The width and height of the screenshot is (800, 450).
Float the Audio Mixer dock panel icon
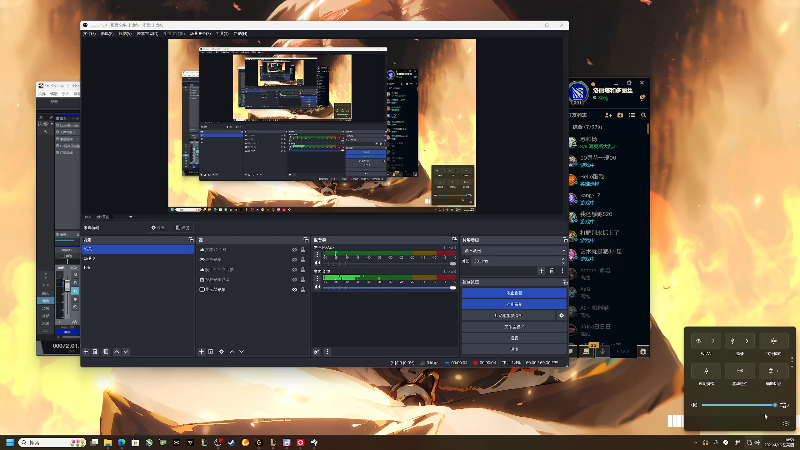(x=454, y=239)
